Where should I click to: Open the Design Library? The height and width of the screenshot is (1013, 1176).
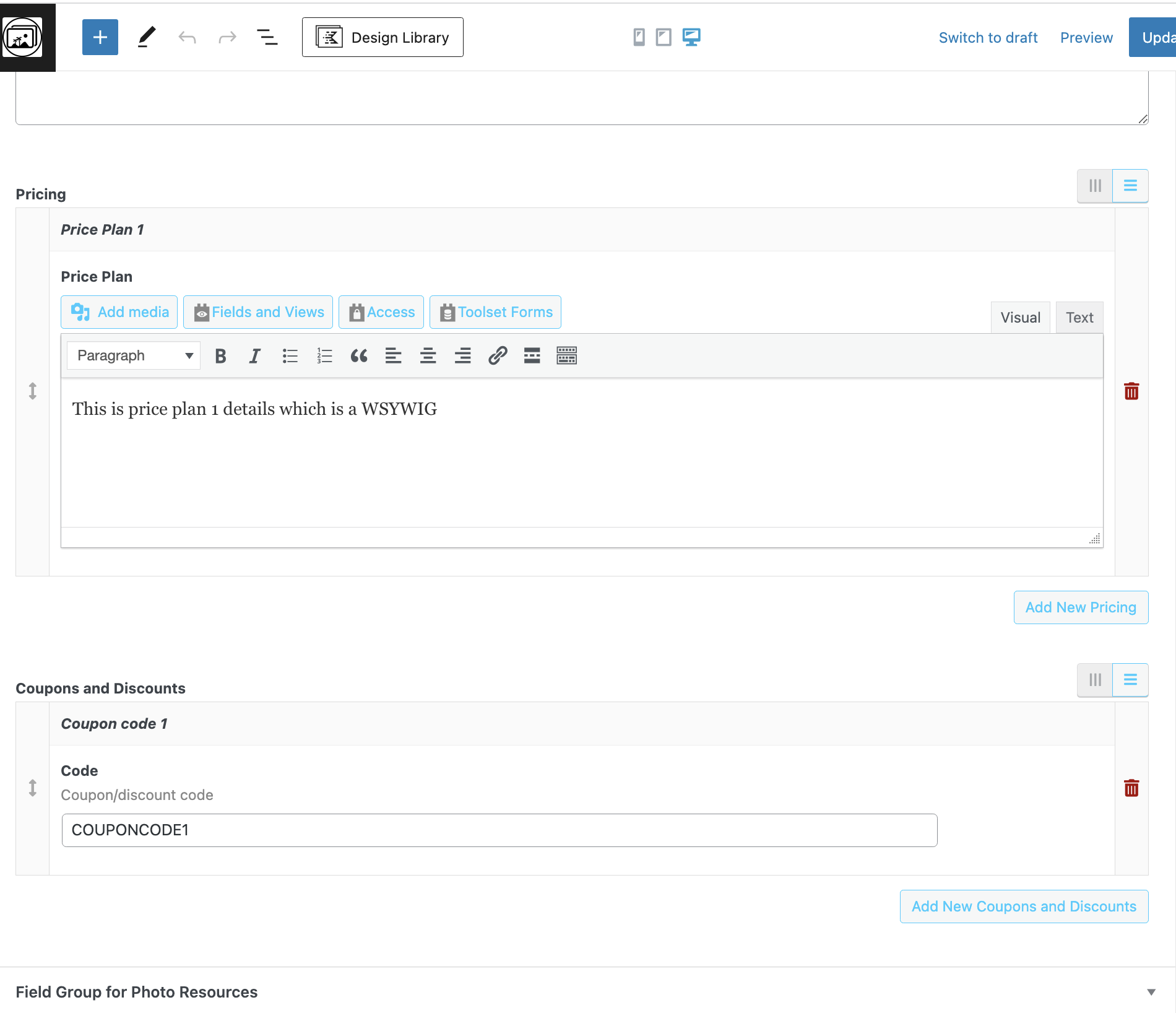[x=383, y=37]
